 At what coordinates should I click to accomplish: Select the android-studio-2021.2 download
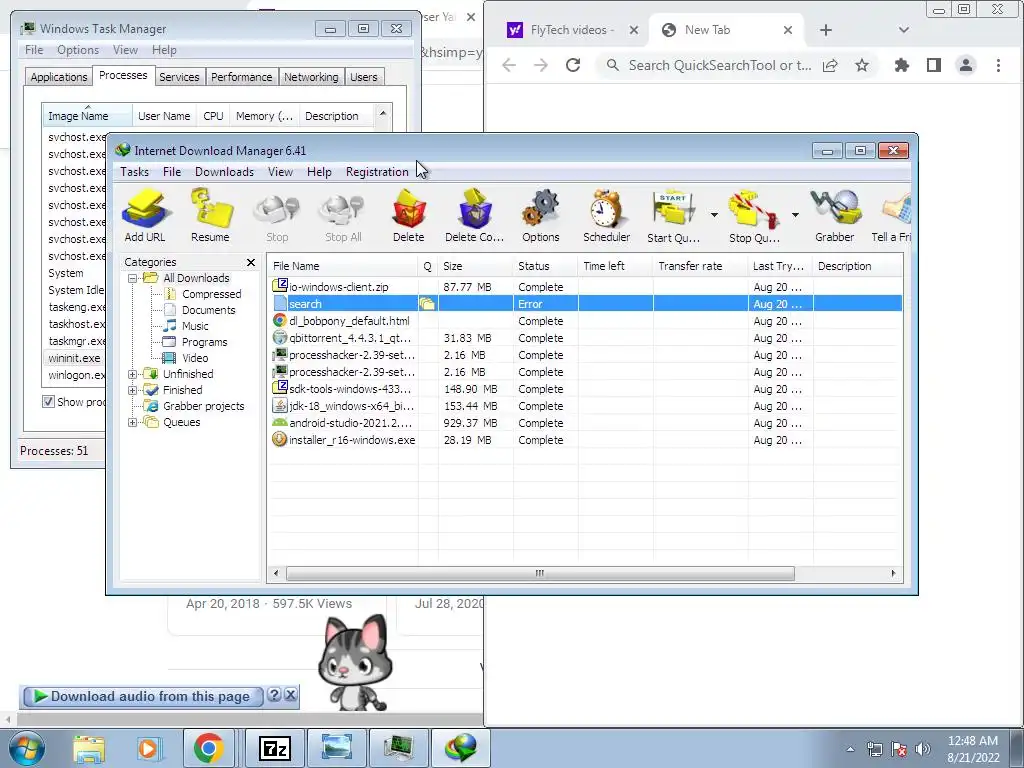pos(586,423)
